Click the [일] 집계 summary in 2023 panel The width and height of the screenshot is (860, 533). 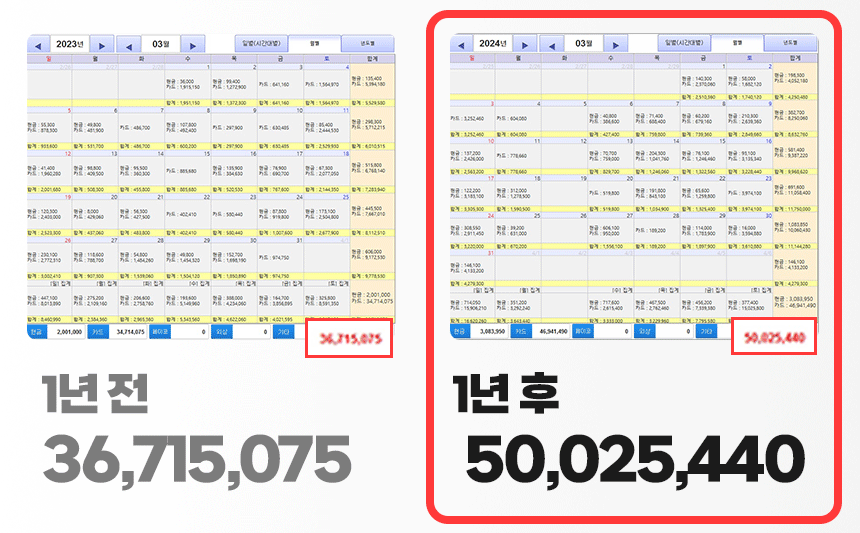pos(49,300)
